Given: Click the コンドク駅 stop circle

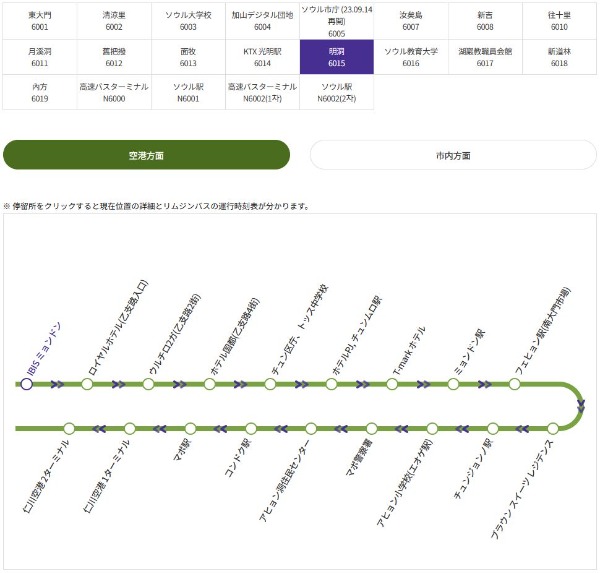Looking at the screenshot, I should click(250, 428).
